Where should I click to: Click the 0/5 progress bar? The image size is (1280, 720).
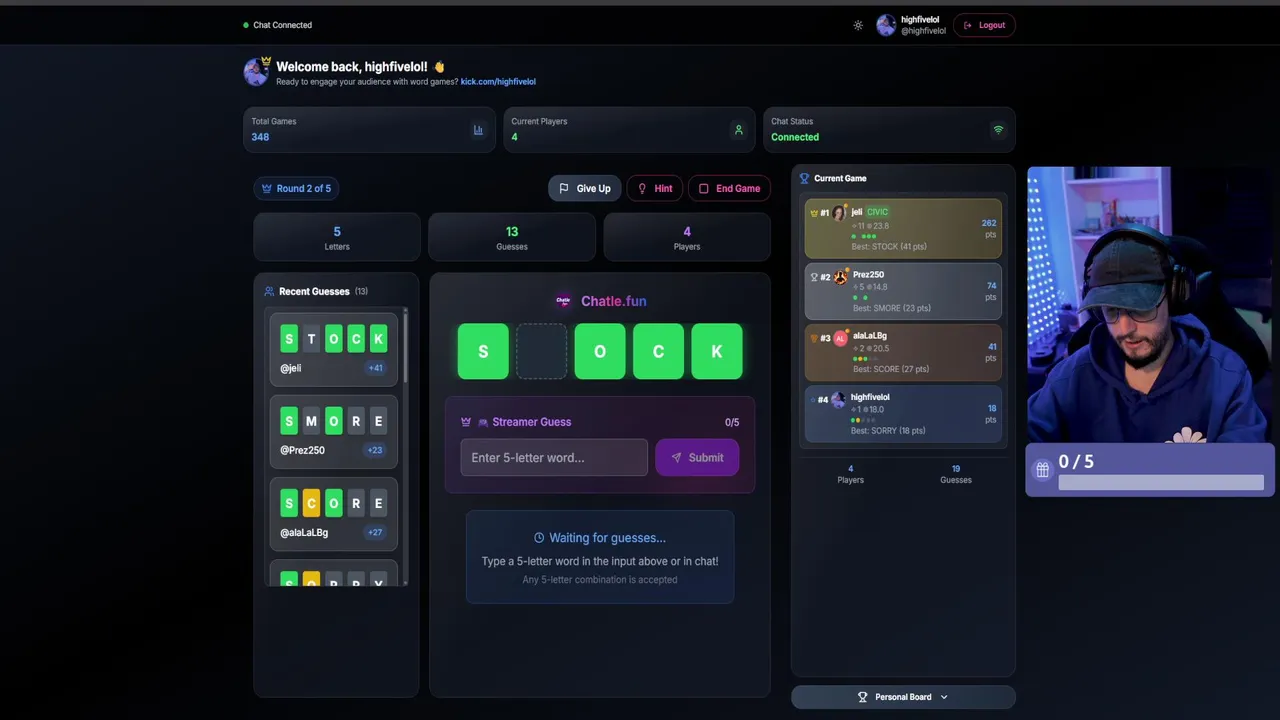pyautogui.click(x=1161, y=483)
